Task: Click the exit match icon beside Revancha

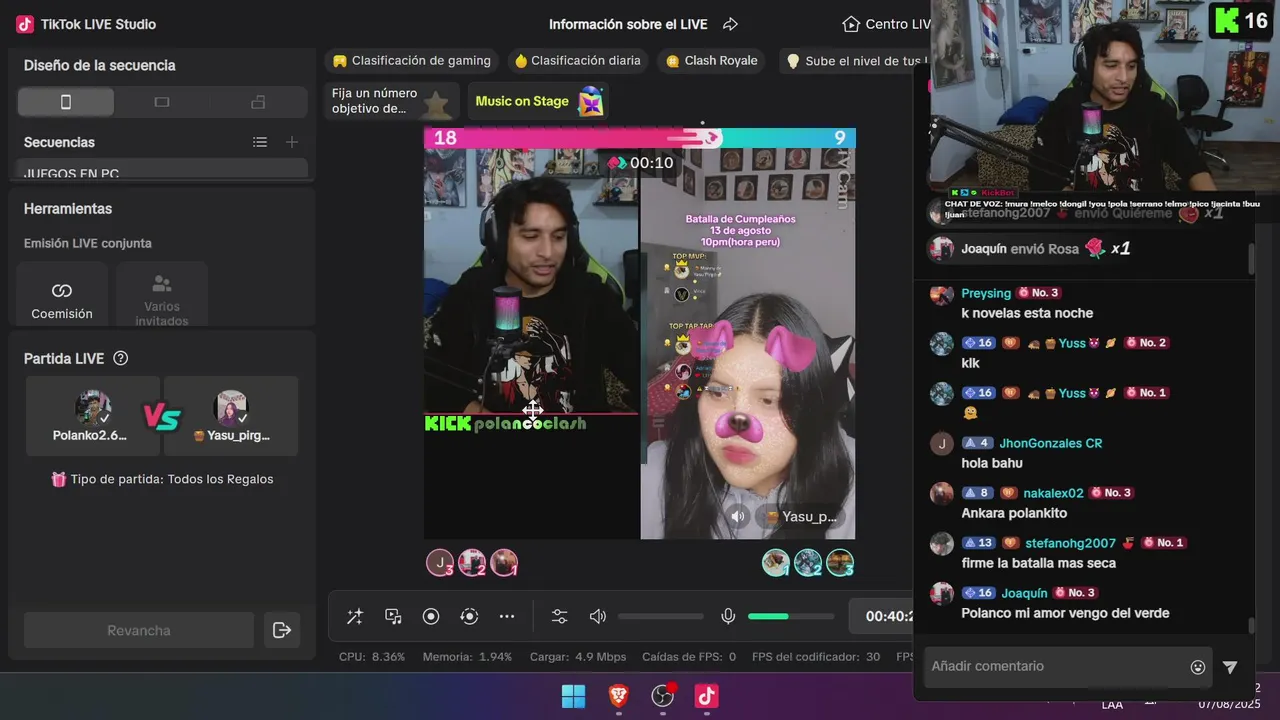Action: [x=282, y=630]
